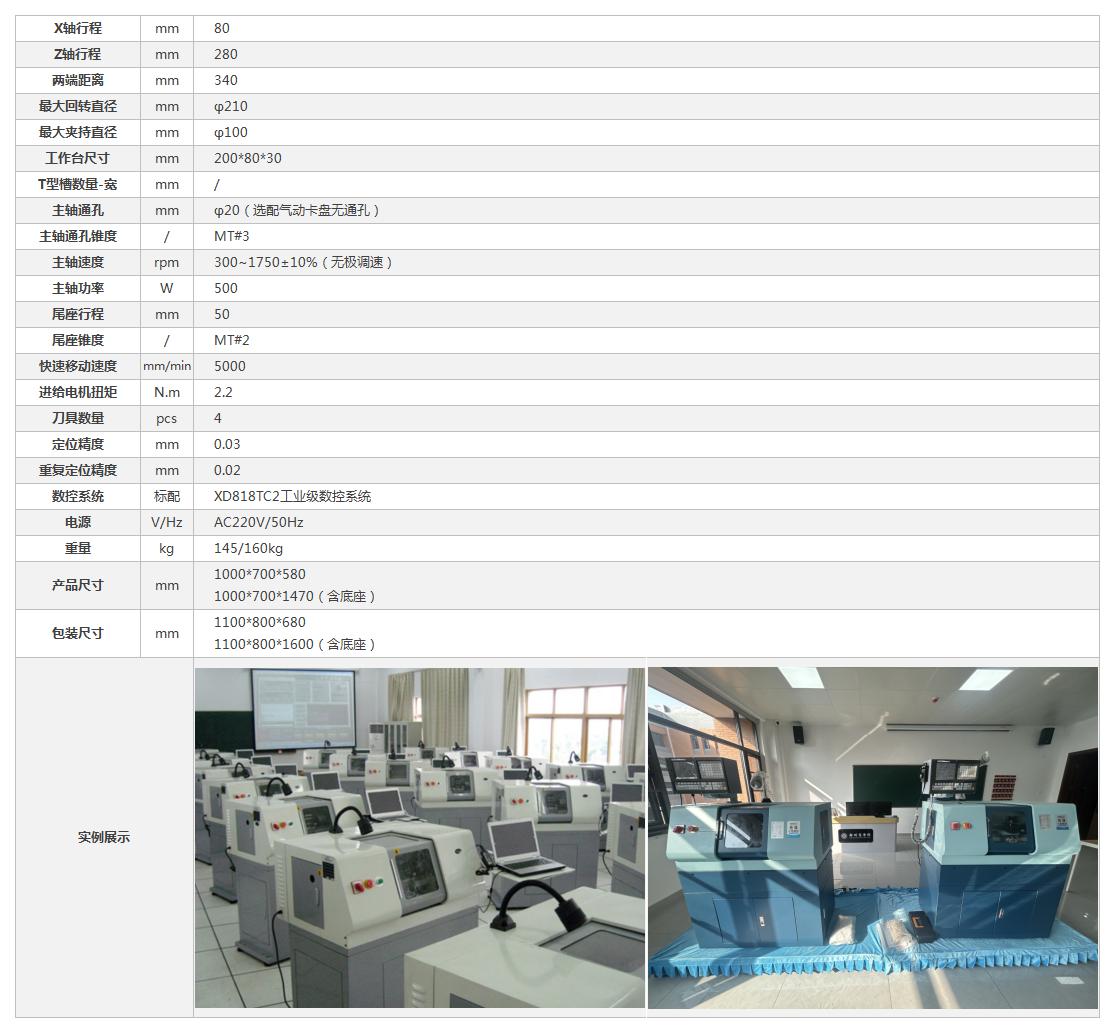Screen dimensions: 1115x1033
Task: Click the X轴行程 value 80
Action: pyautogui.click(x=222, y=28)
